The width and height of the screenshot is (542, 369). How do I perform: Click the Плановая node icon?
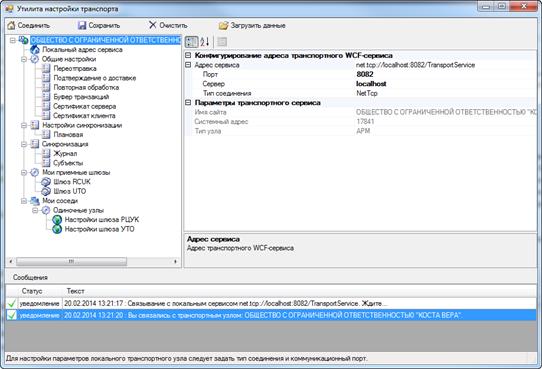[46, 134]
